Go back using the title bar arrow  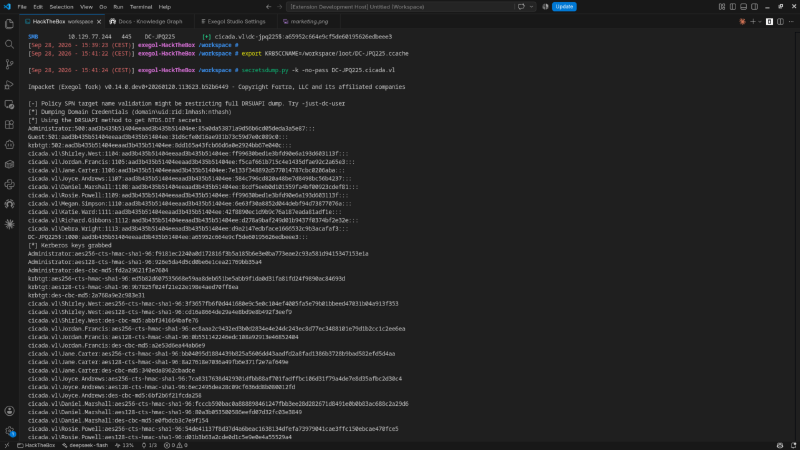point(268,7)
